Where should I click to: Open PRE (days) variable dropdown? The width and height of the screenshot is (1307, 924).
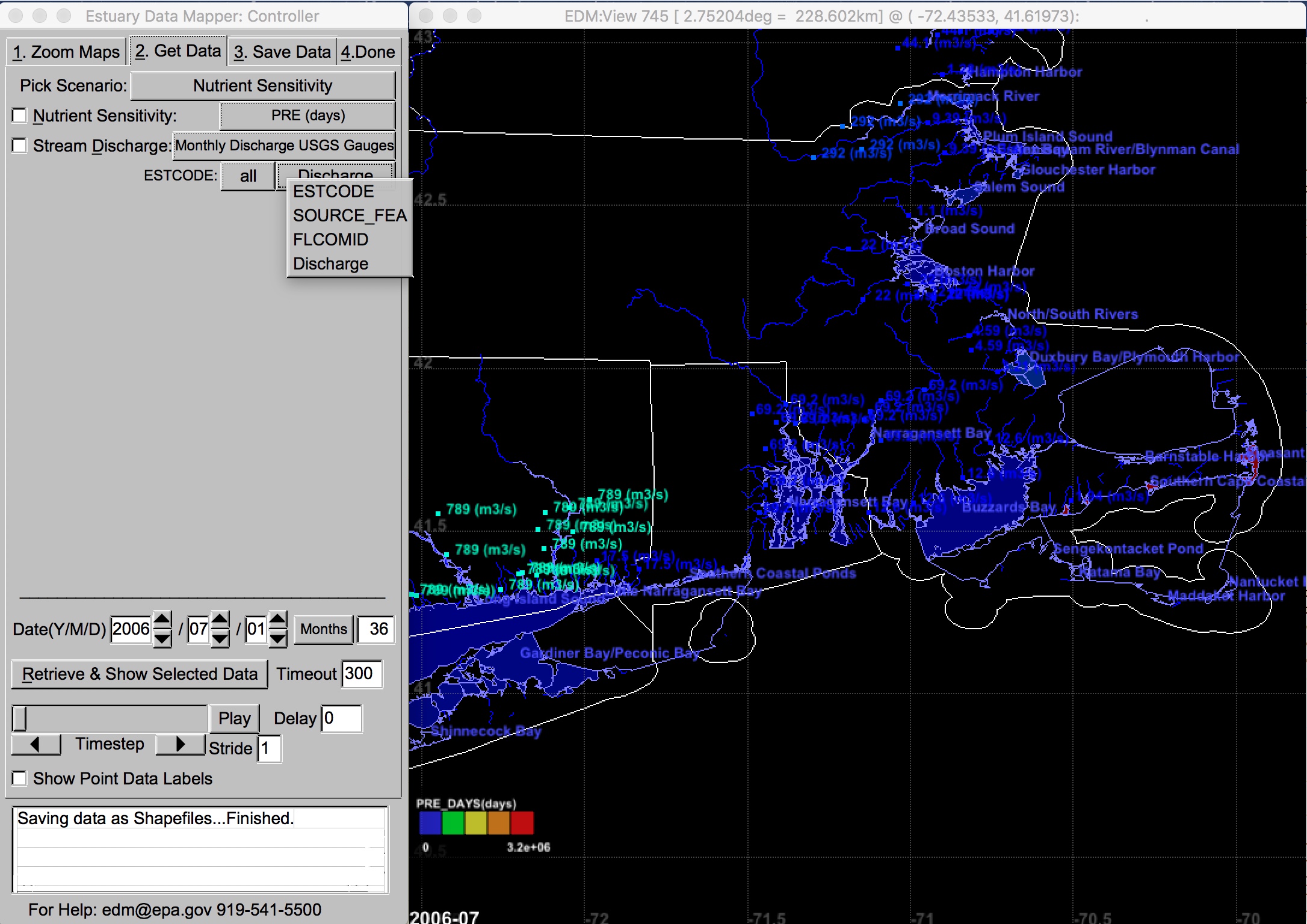[x=307, y=115]
